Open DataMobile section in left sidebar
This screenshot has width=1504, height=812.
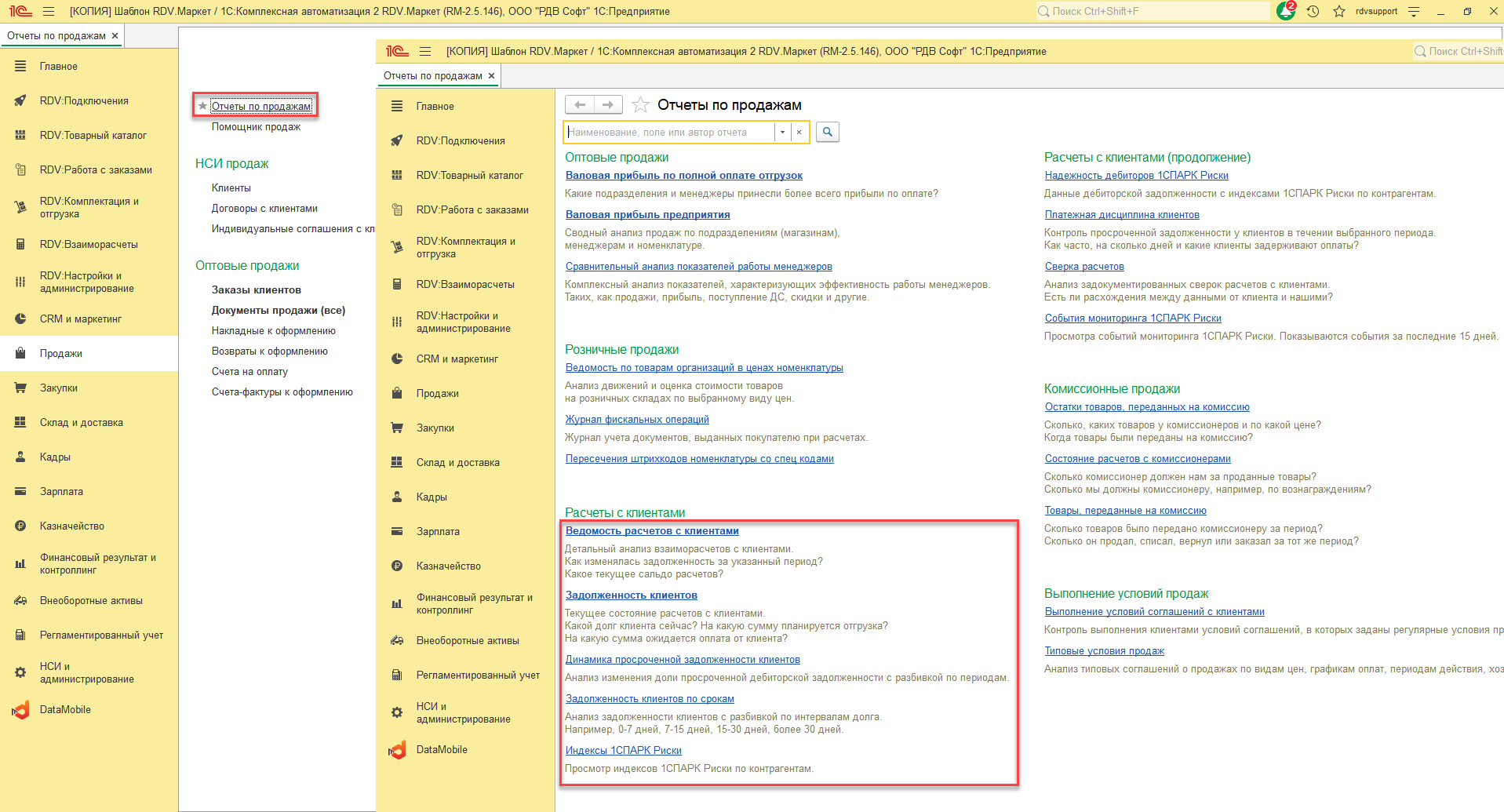coord(65,709)
